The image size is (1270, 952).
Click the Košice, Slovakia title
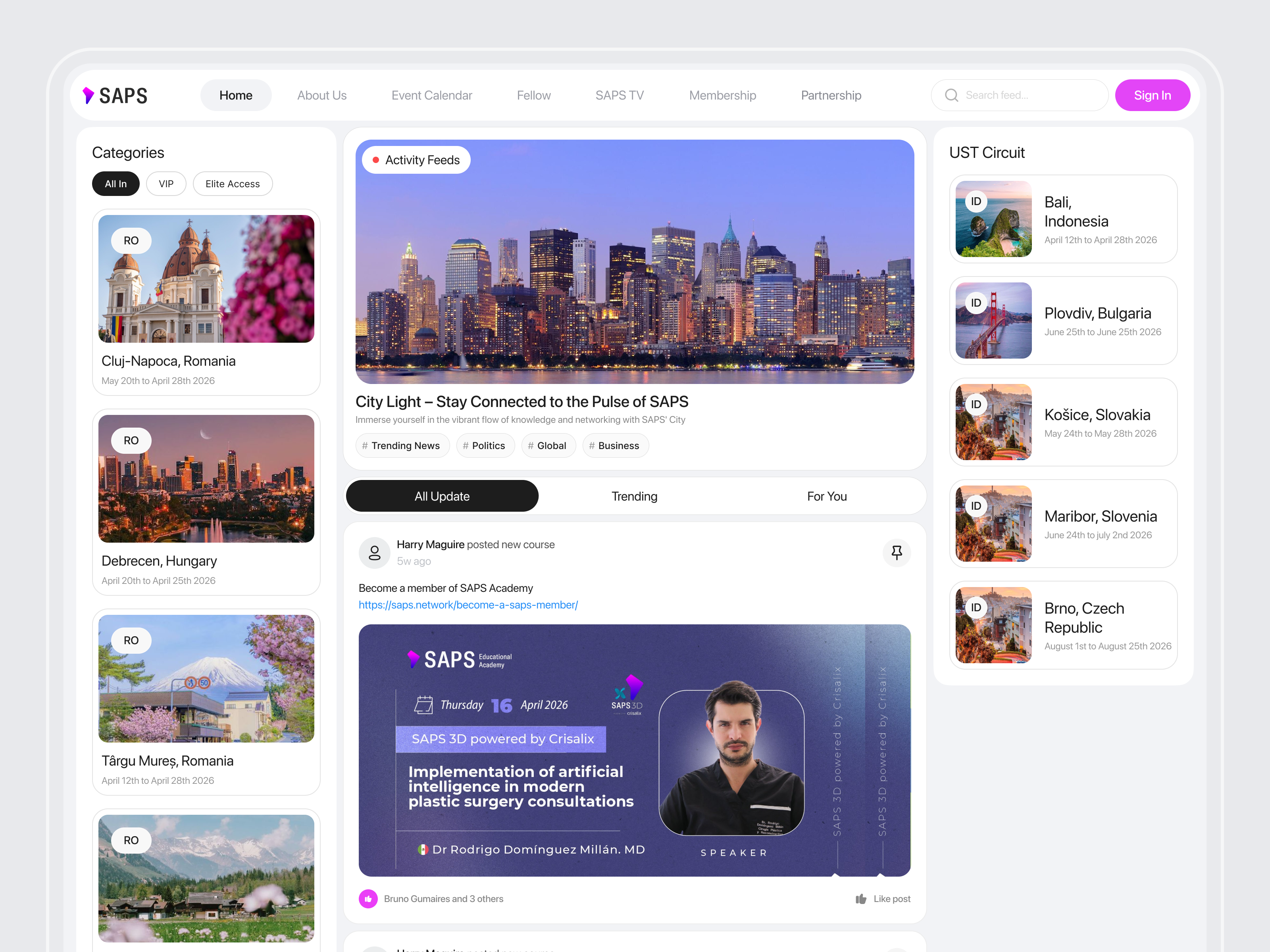tap(1097, 415)
